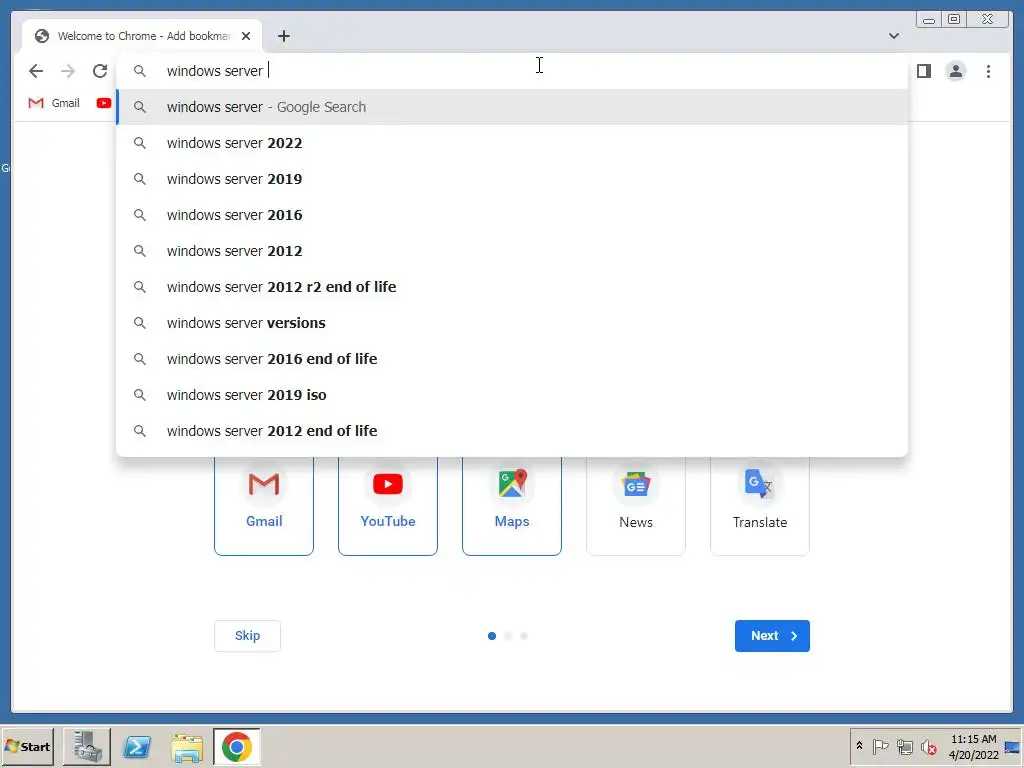Viewport: 1024px width, 768px height.
Task: Toggle the News bookmark card
Action: (636, 506)
